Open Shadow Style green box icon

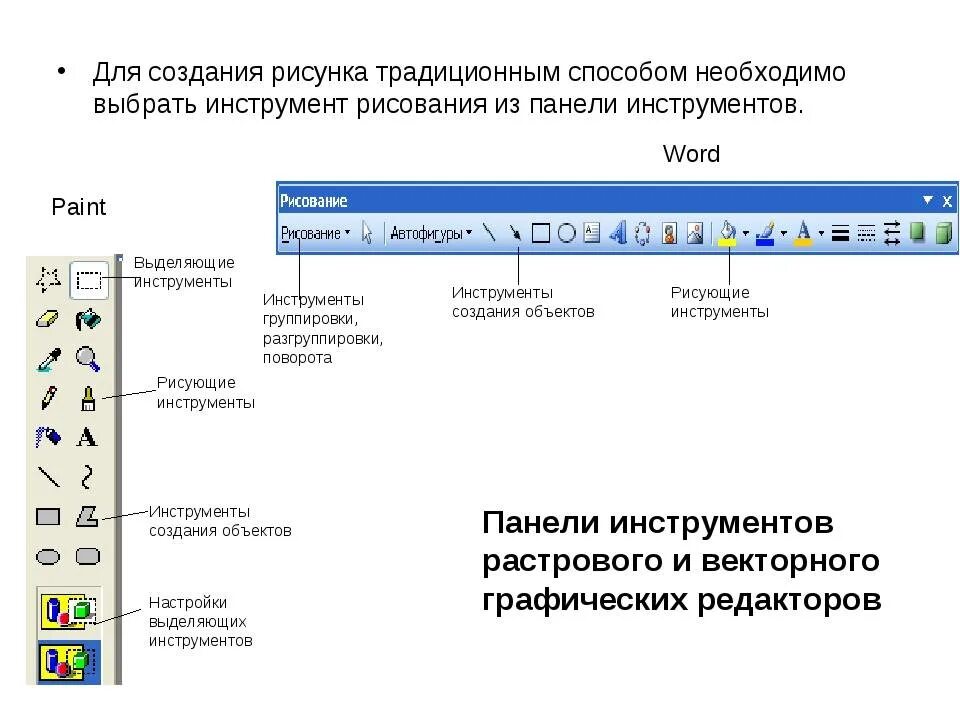(x=917, y=233)
